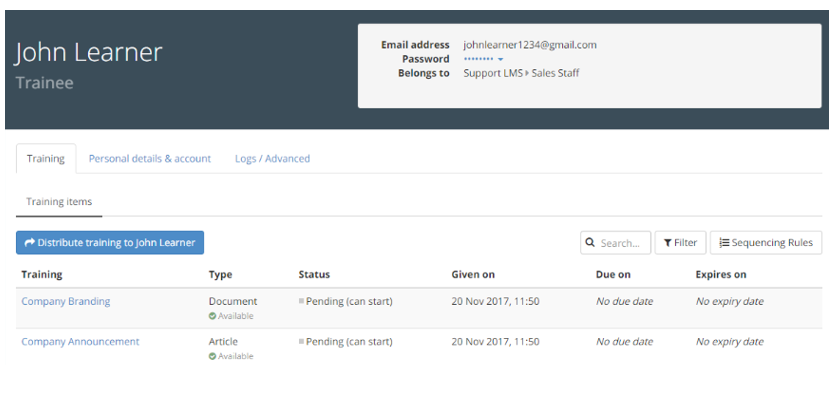The width and height of the screenshot is (829, 400).
Task: Select the Training items sub-tab
Action: (x=59, y=201)
